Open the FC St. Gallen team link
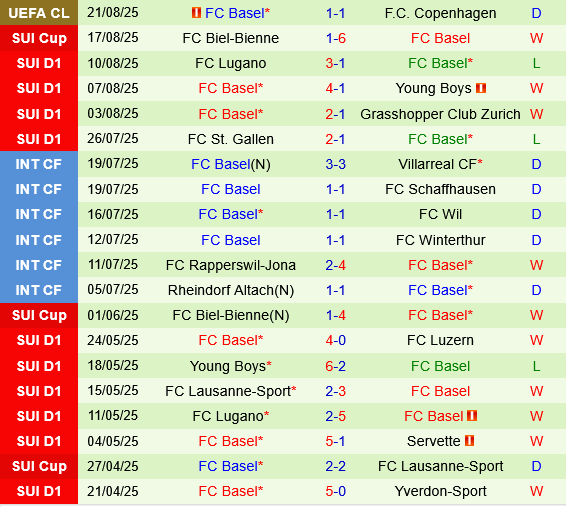 coord(231,139)
